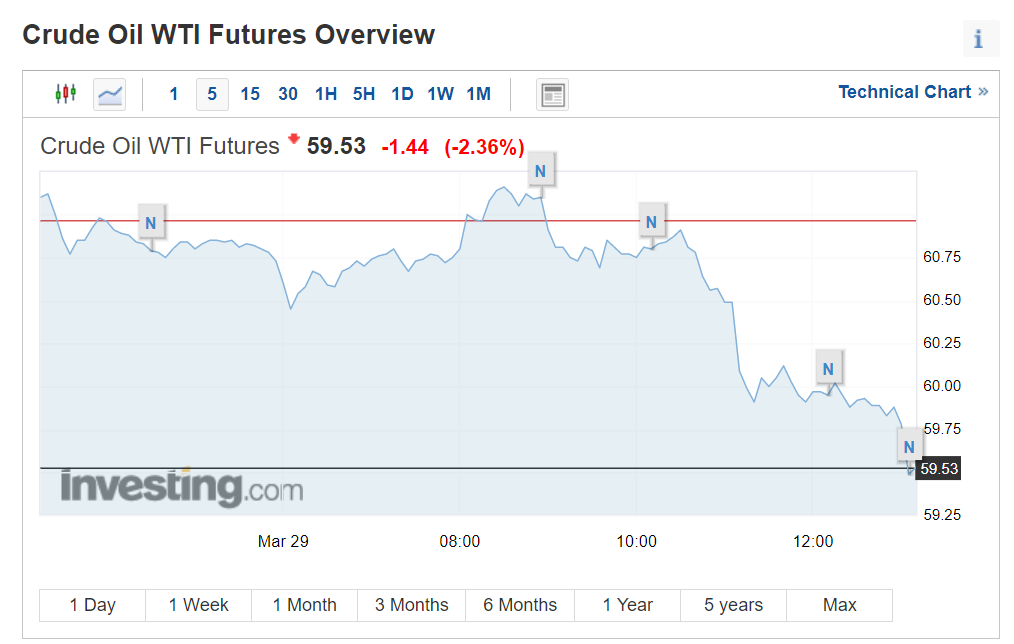Select the 1 minute interval
The image size is (1014, 644).
click(x=174, y=94)
